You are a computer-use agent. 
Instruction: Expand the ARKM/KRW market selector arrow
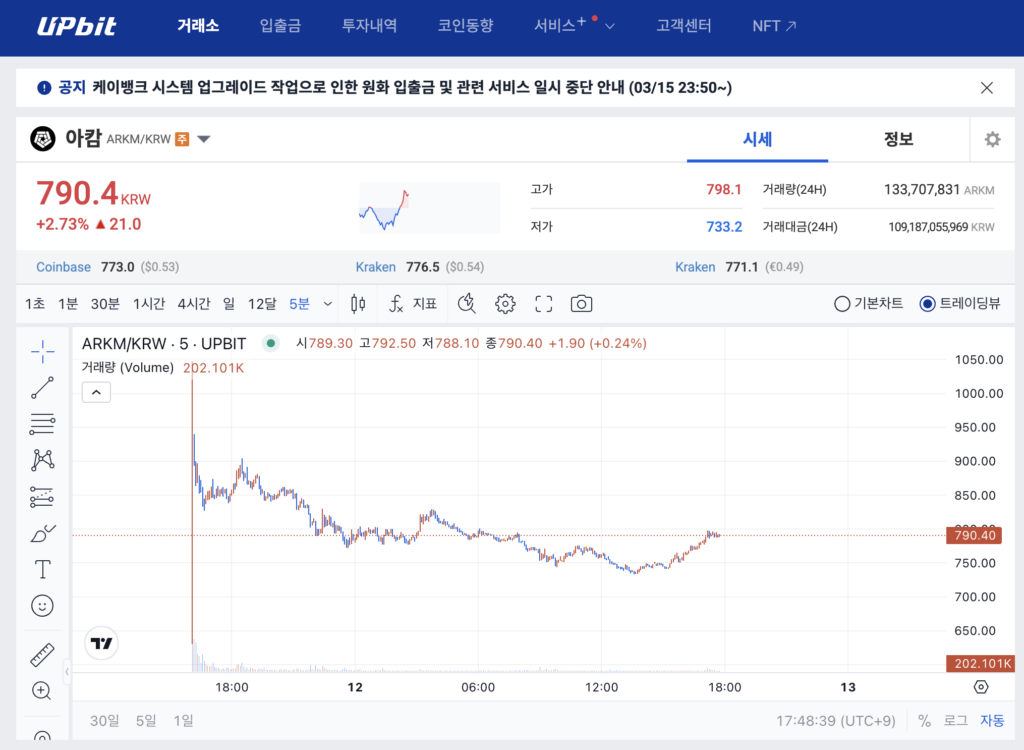click(x=204, y=139)
